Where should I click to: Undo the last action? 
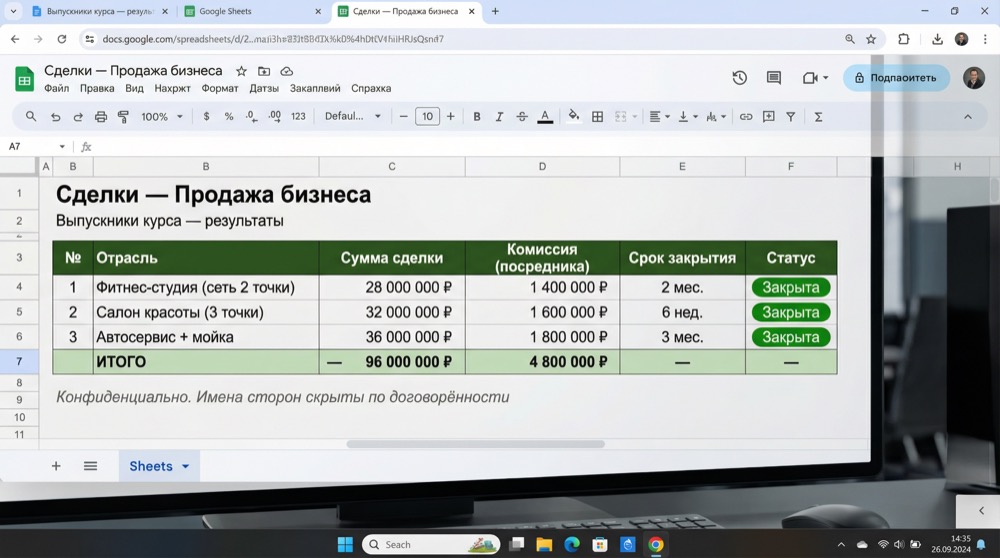[x=55, y=117]
